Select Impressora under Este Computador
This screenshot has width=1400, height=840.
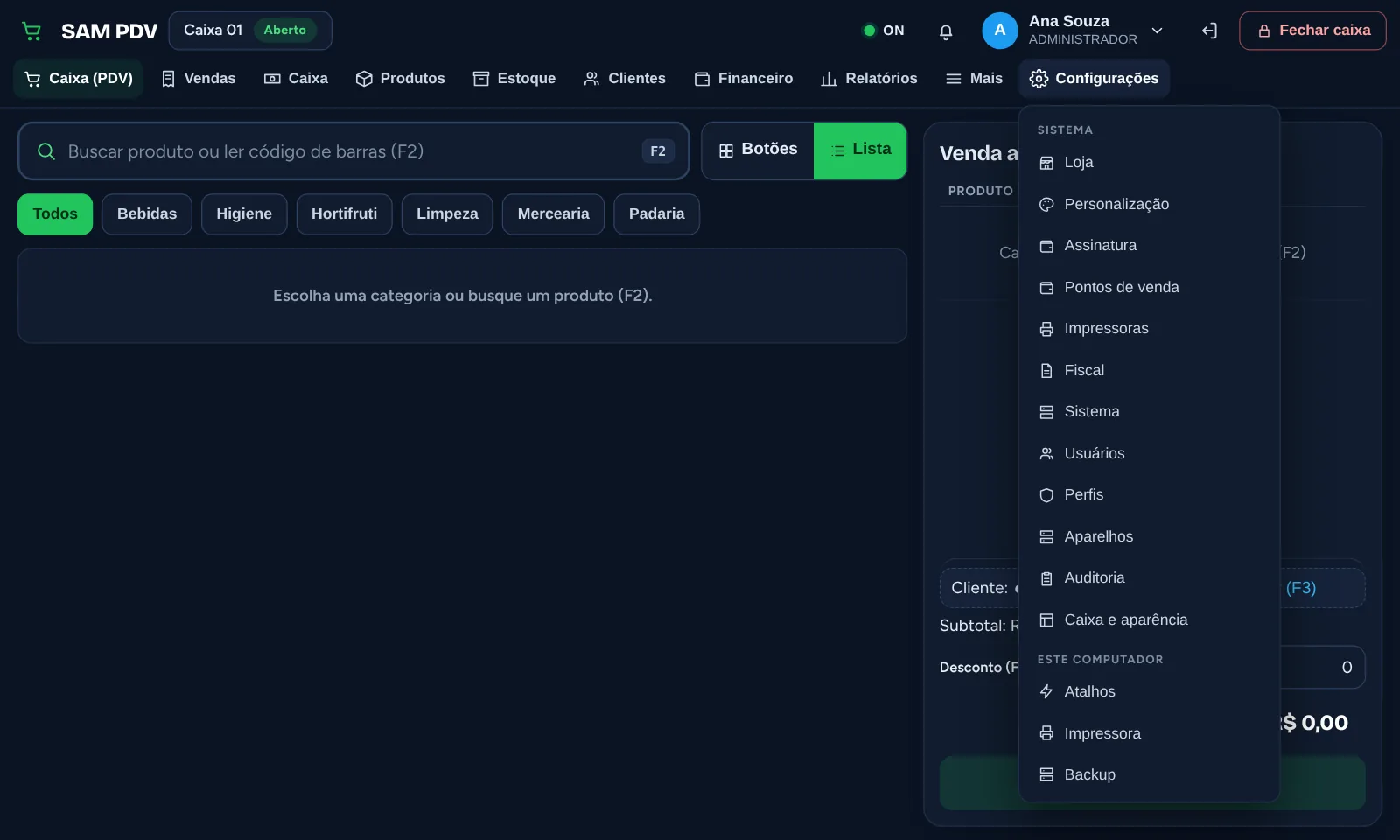[x=1149, y=733]
